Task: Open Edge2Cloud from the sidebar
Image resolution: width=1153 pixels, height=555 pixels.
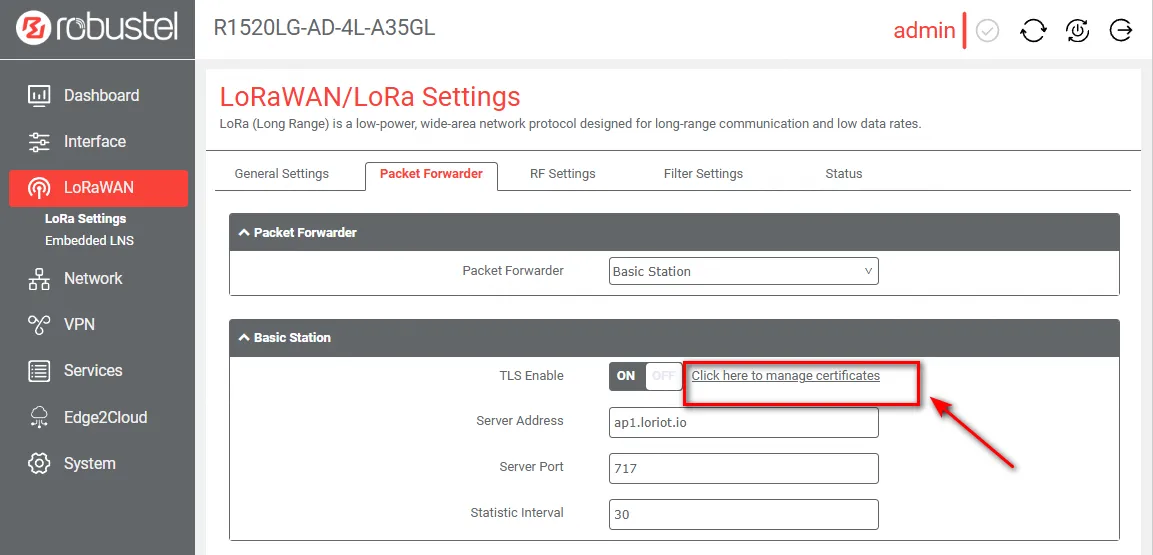Action: [x=104, y=417]
